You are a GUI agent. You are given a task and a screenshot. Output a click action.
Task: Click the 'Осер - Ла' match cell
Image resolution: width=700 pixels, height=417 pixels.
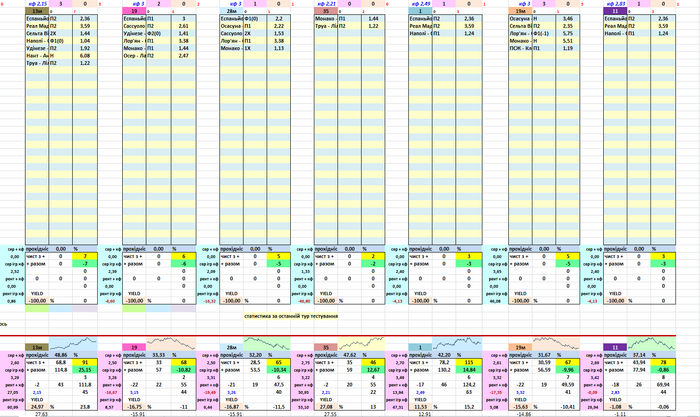click(134, 56)
